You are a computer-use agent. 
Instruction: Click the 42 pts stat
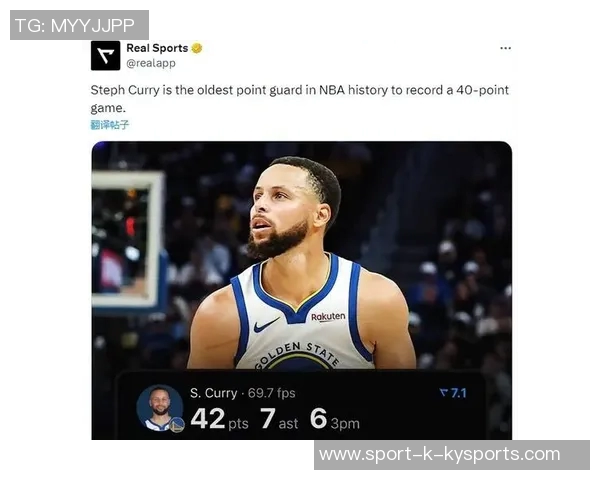(x=219, y=418)
